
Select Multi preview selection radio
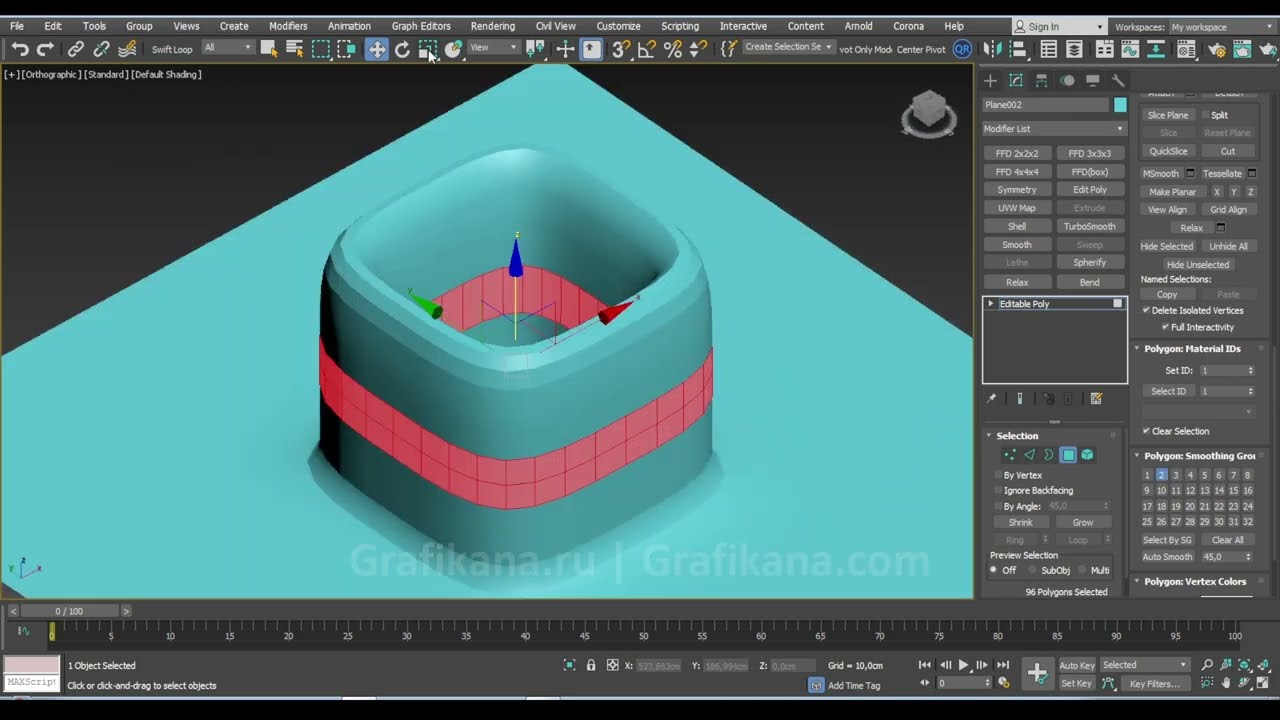click(x=1083, y=570)
